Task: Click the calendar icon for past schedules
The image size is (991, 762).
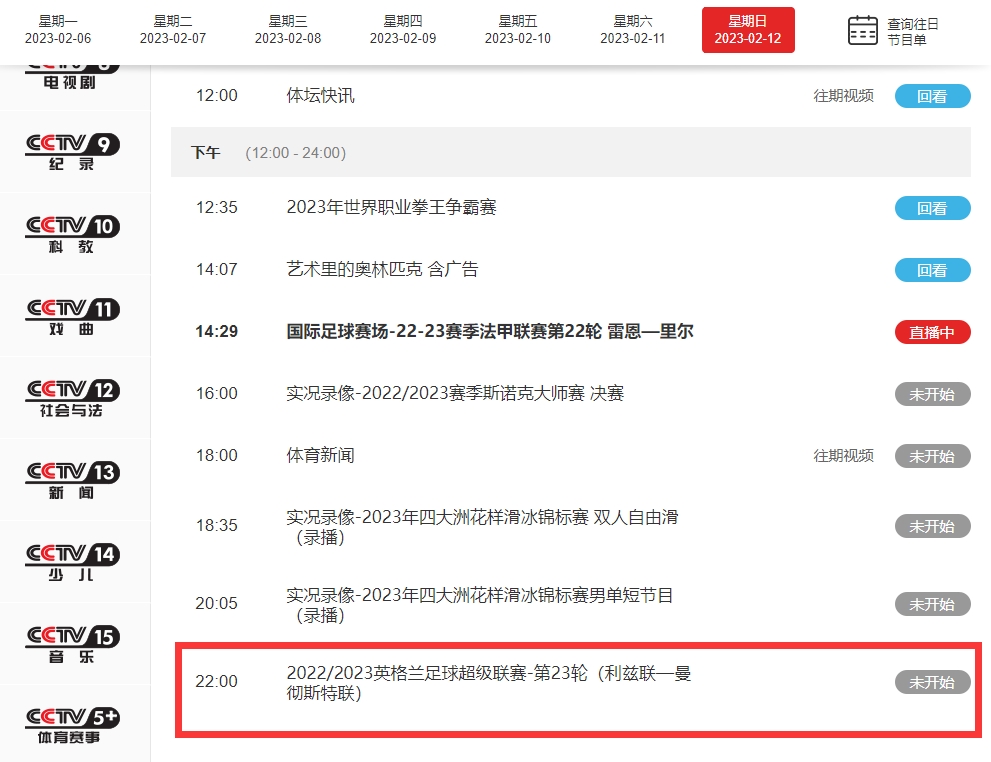Action: click(x=862, y=30)
